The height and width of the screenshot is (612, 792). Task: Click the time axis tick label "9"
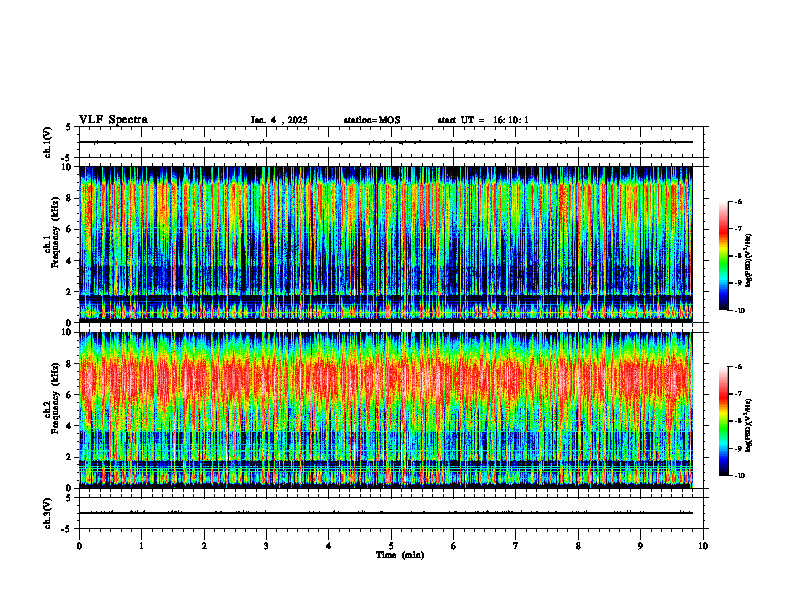(640, 546)
